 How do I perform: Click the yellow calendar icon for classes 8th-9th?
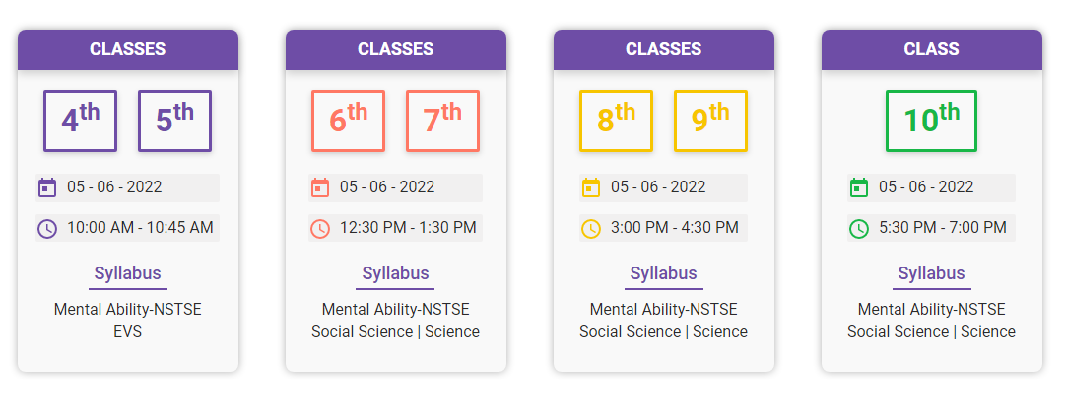point(591,188)
